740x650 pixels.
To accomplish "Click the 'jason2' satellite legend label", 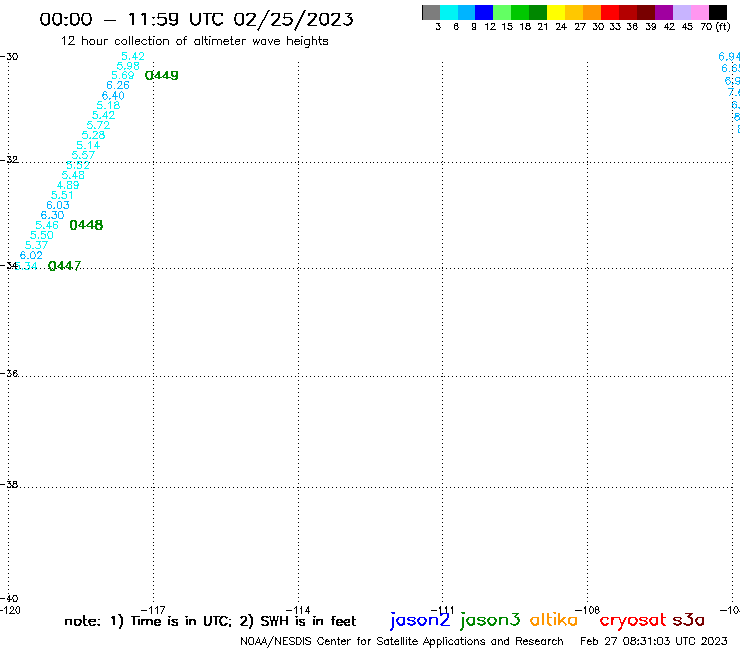I will pos(420,620).
